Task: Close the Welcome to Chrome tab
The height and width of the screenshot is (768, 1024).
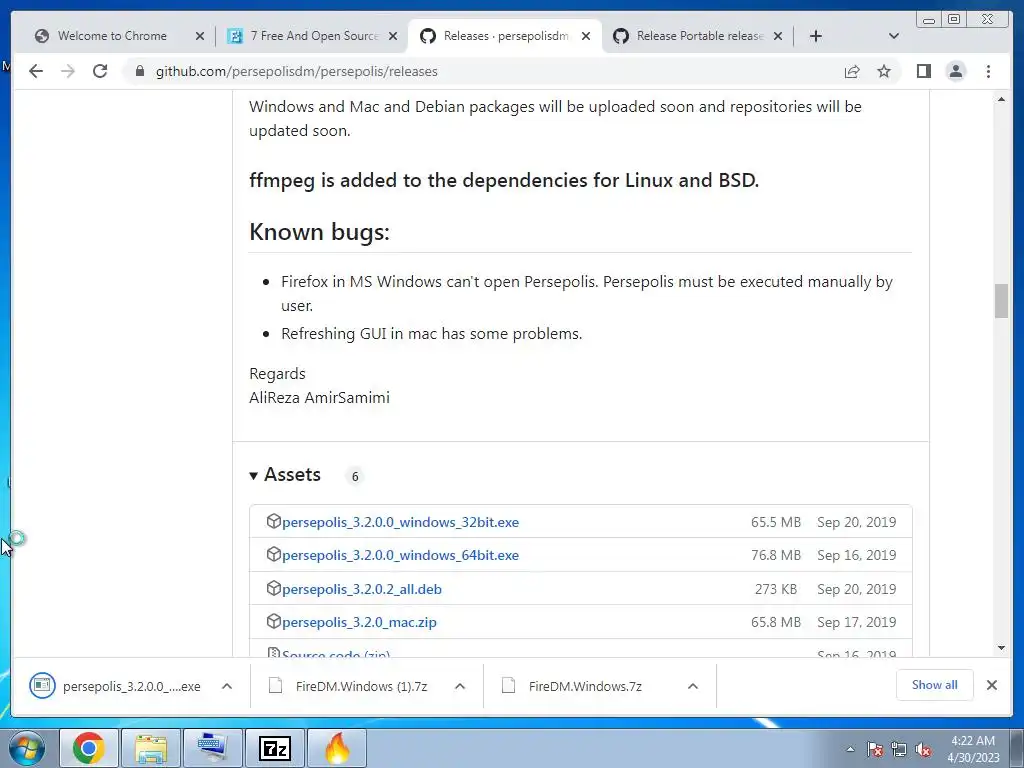Action: pyautogui.click(x=200, y=36)
